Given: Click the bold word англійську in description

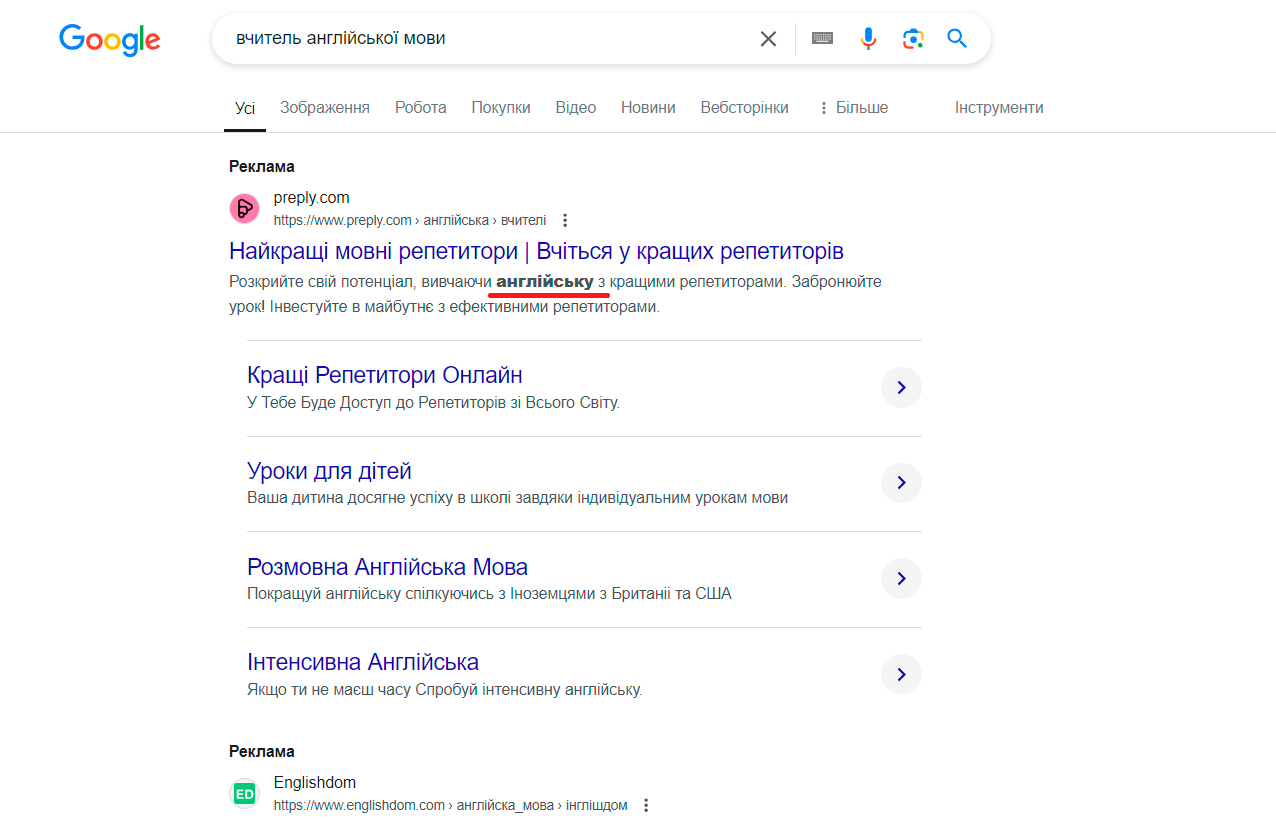Looking at the screenshot, I should pos(545,282).
